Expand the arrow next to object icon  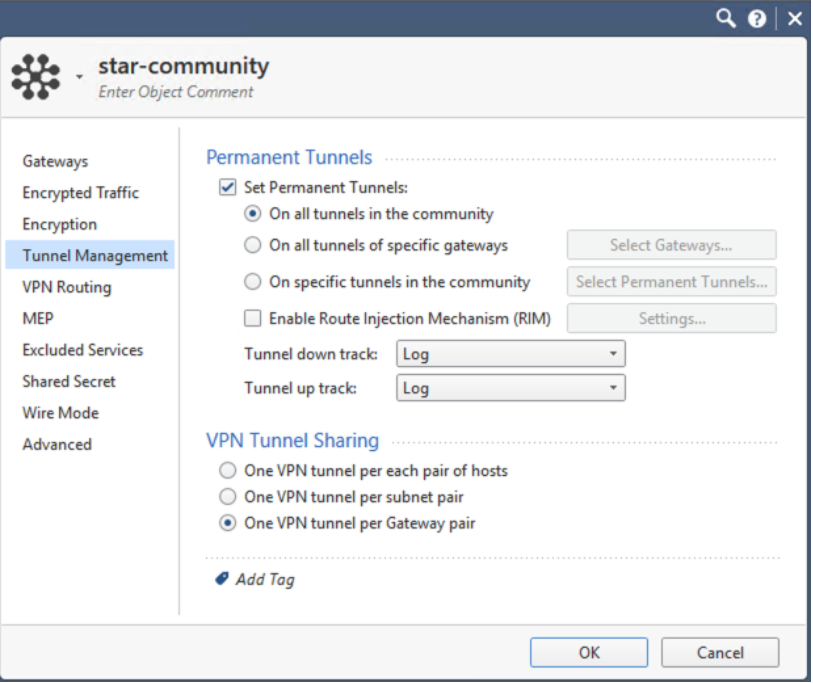click(78, 77)
